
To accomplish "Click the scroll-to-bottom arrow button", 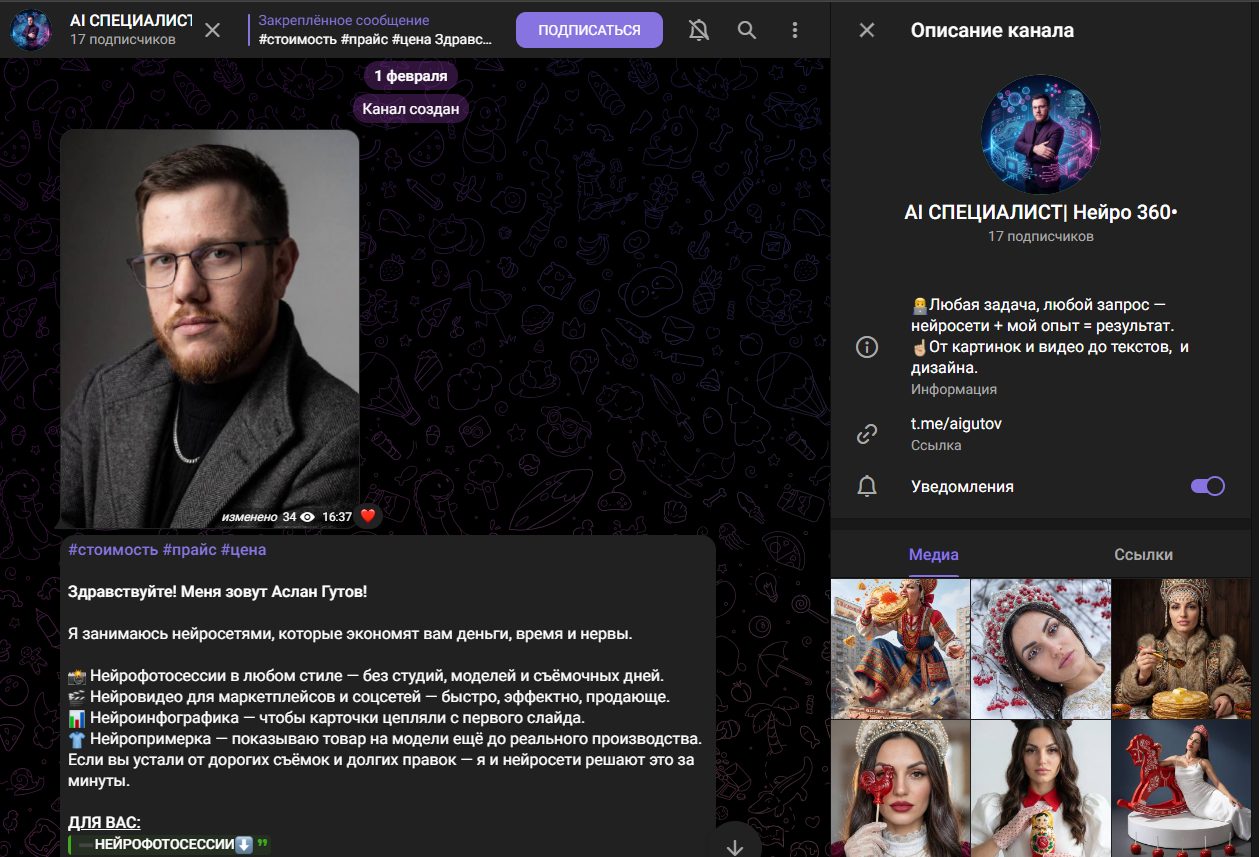I will (736, 845).
